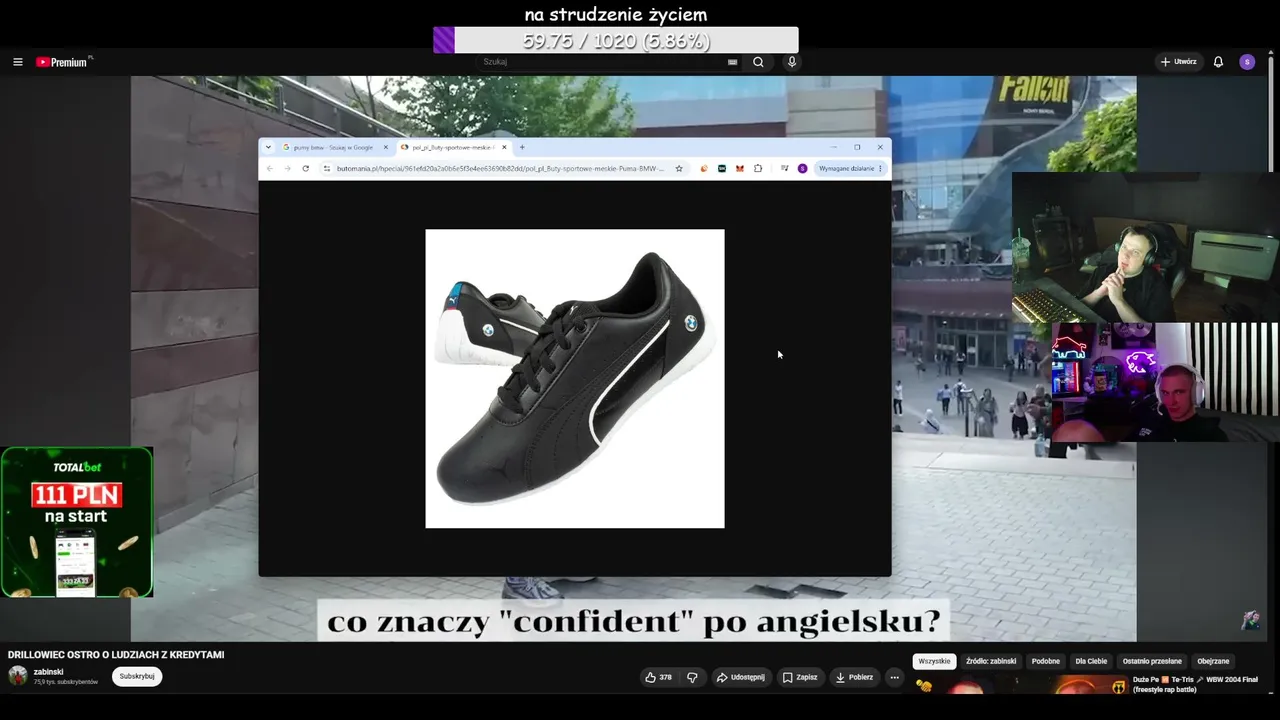Click Chrome's back navigation arrow

pyautogui.click(x=269, y=168)
